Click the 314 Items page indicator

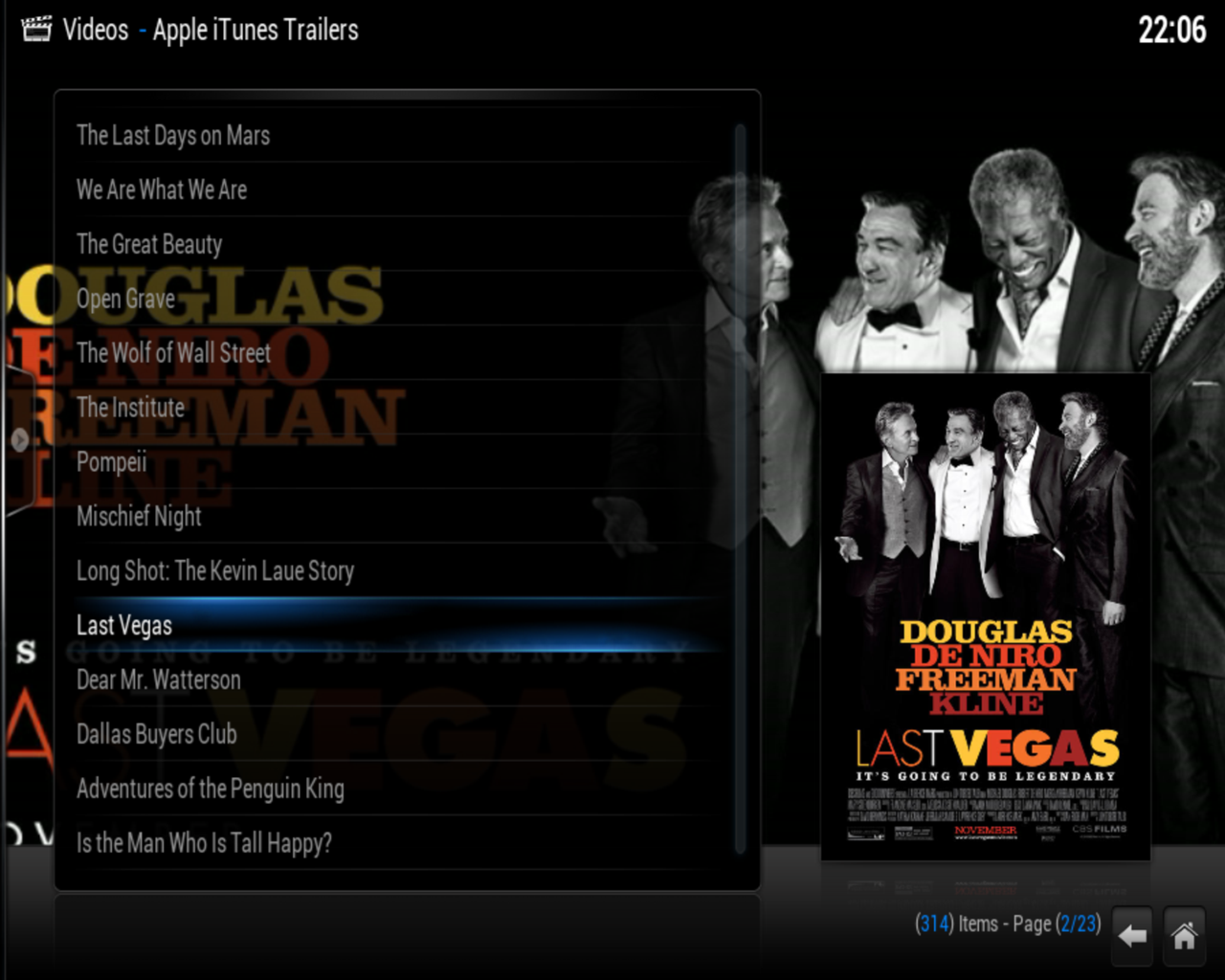click(x=1008, y=924)
